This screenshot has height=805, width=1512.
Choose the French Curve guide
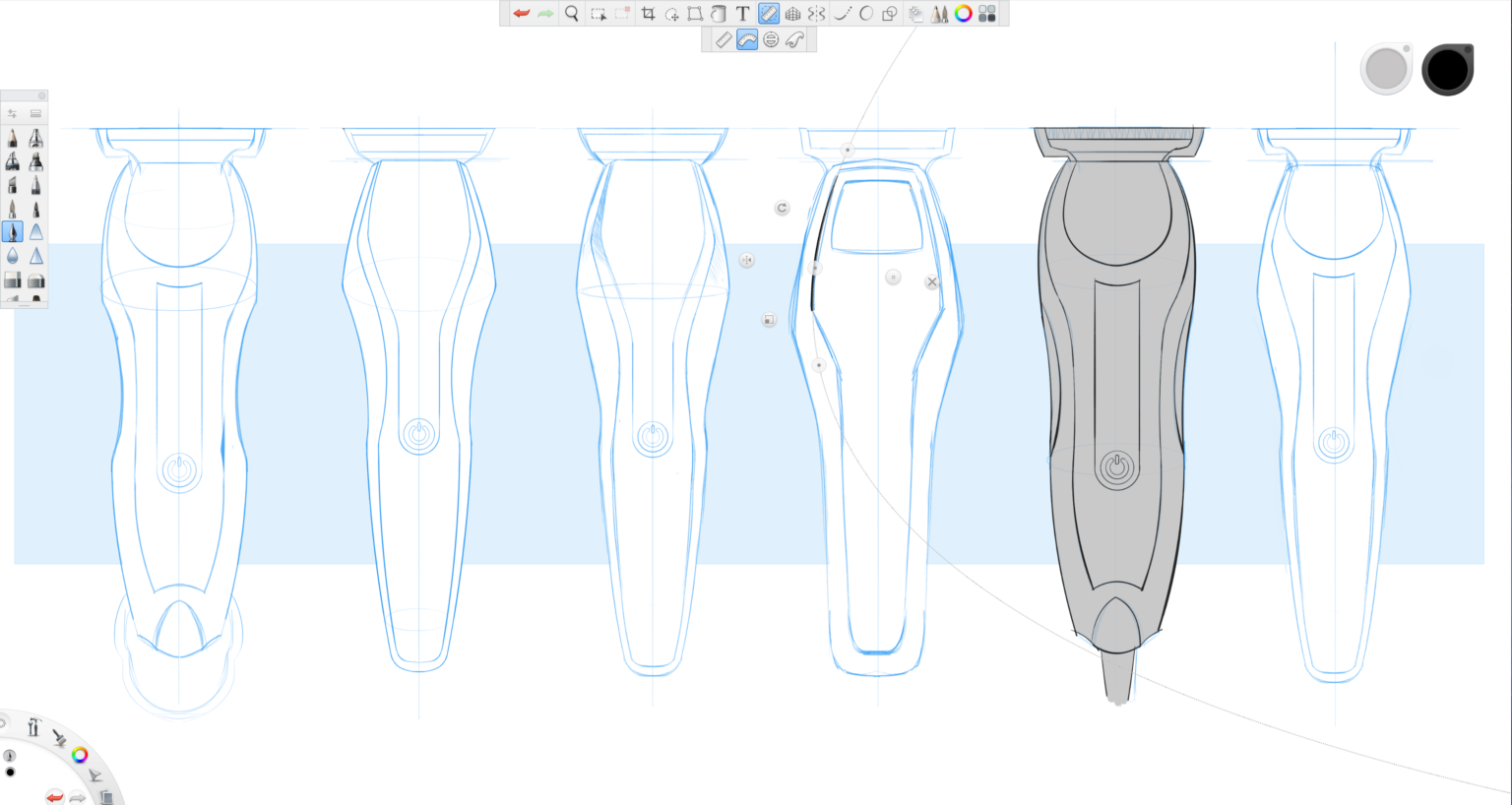point(794,39)
